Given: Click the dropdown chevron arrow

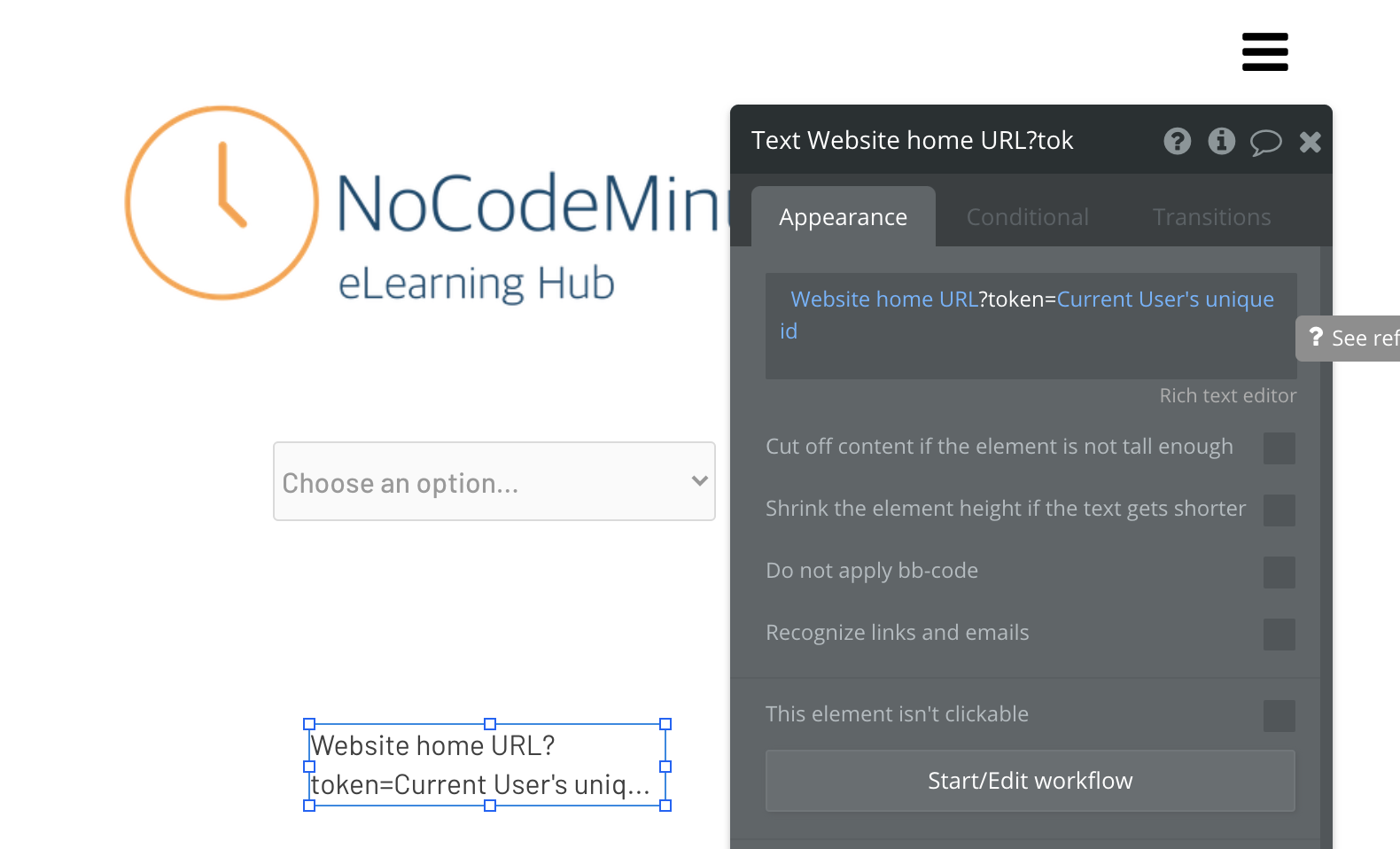Looking at the screenshot, I should (699, 480).
